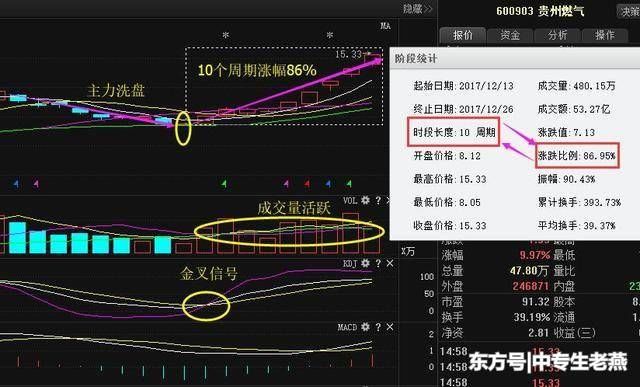Click the 成交量 480.15万 entry
Viewport: 640px width, 387px height.
[576, 86]
